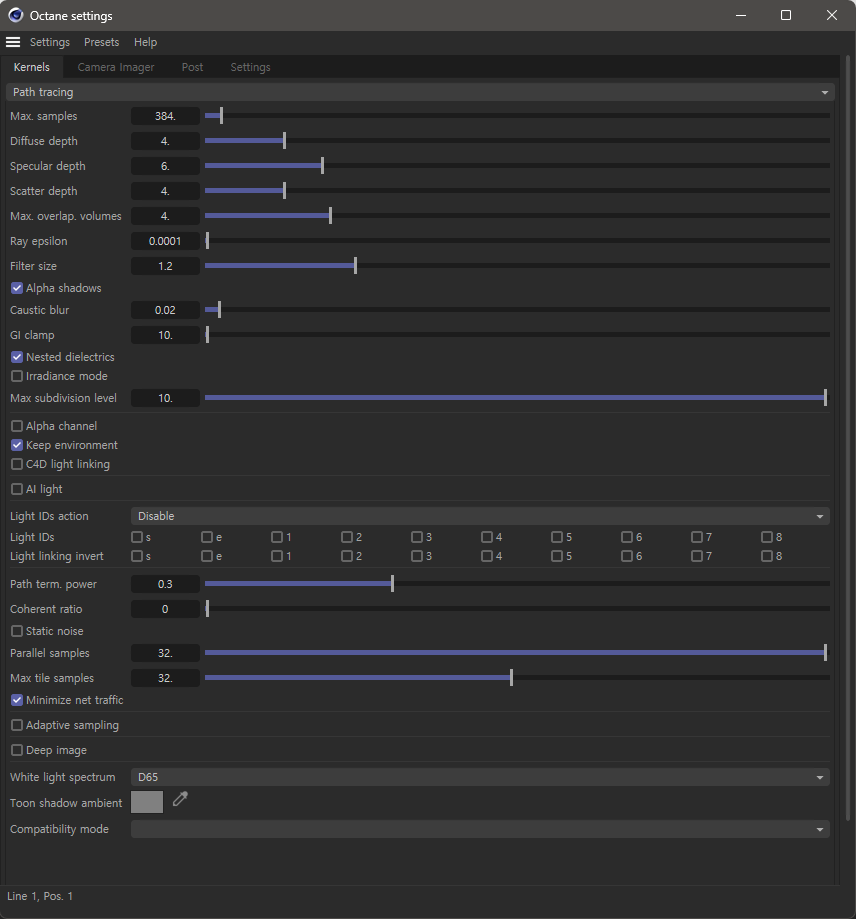The image size is (856, 919).
Task: Open the Light IDs action dropdown
Action: point(480,516)
